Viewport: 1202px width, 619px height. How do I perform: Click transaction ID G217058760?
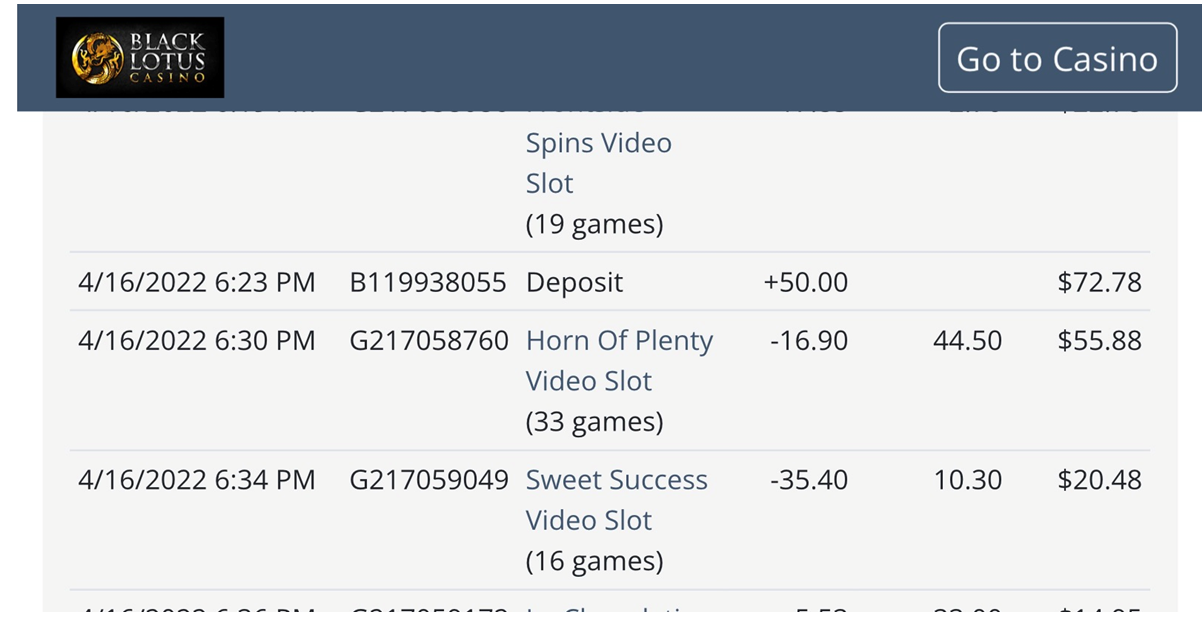coord(428,341)
